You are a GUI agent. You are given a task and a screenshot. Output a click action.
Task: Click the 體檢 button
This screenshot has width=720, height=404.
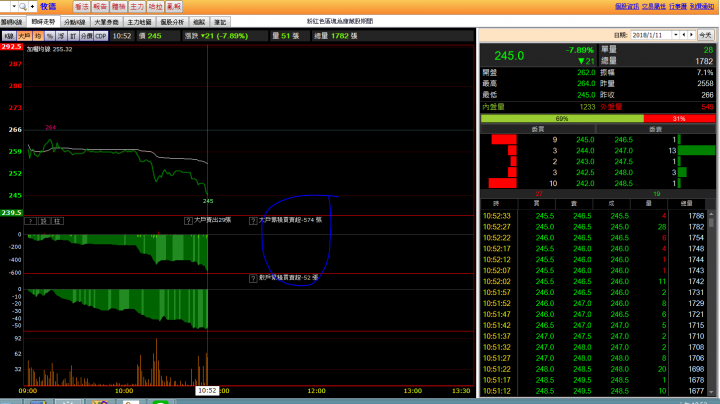coord(118,6)
